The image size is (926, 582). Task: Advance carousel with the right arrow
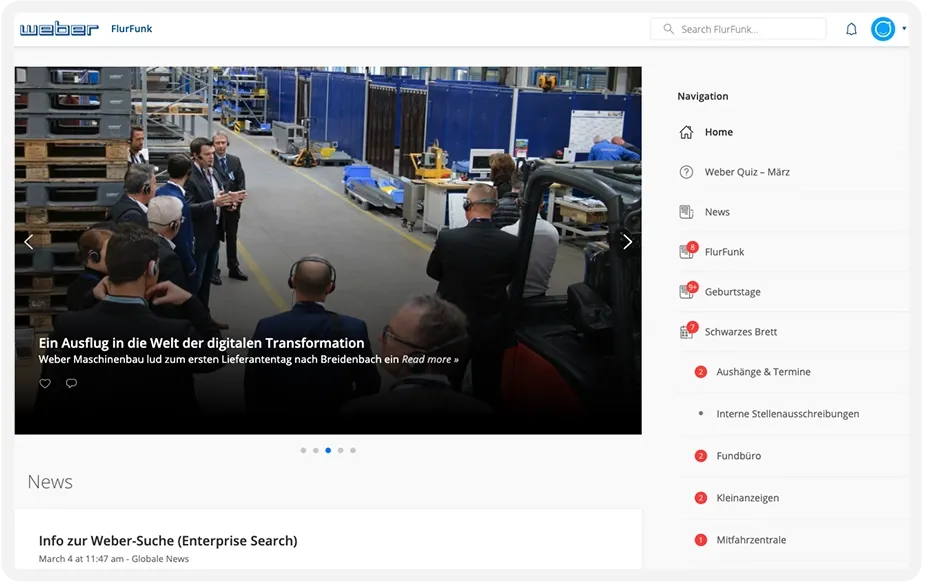point(627,241)
